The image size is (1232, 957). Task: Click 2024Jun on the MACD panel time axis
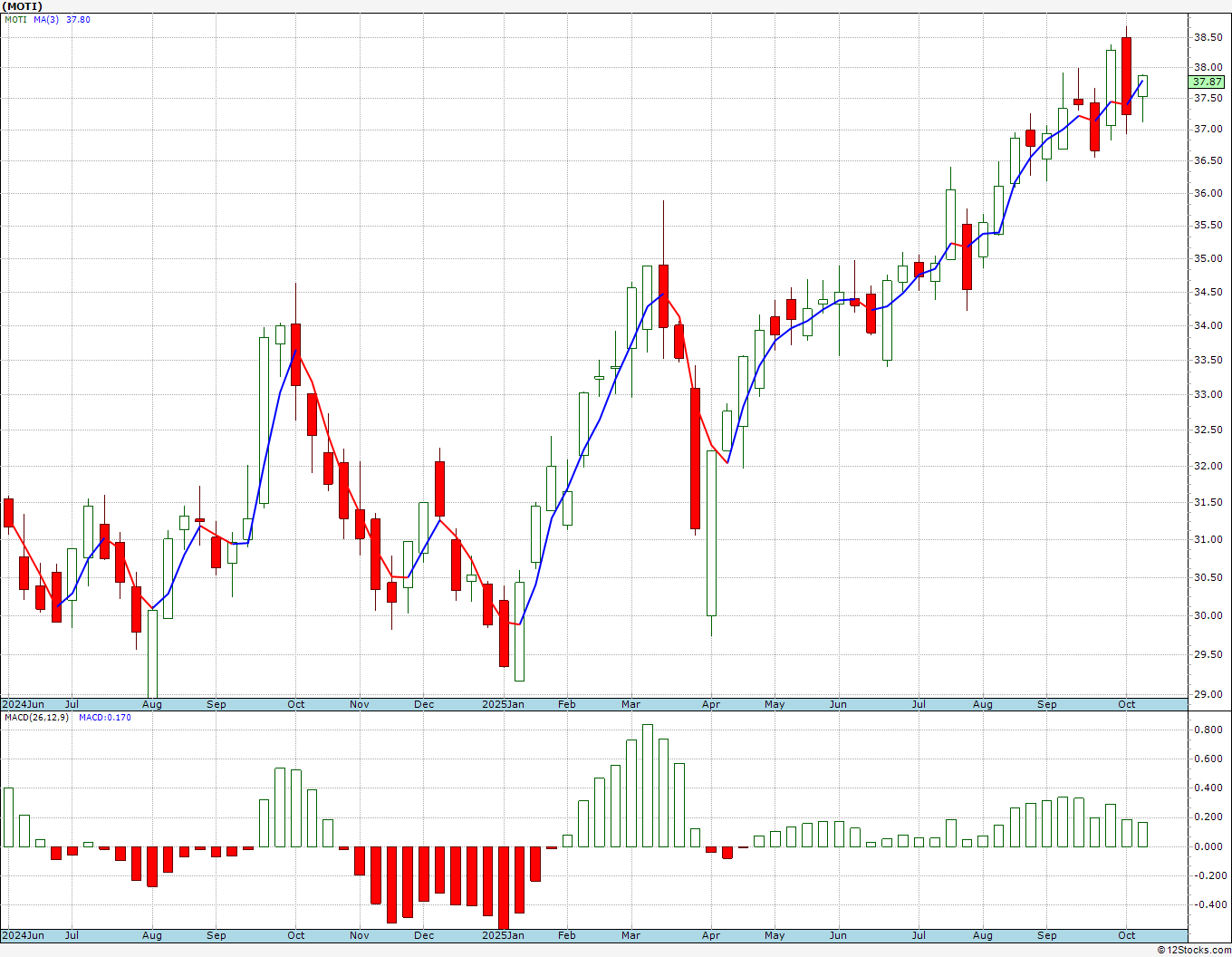point(23,936)
